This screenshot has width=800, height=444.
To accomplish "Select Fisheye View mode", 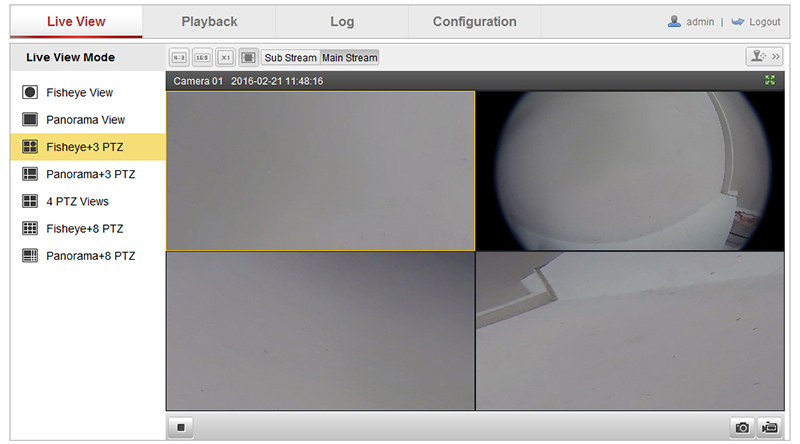I will 79,92.
